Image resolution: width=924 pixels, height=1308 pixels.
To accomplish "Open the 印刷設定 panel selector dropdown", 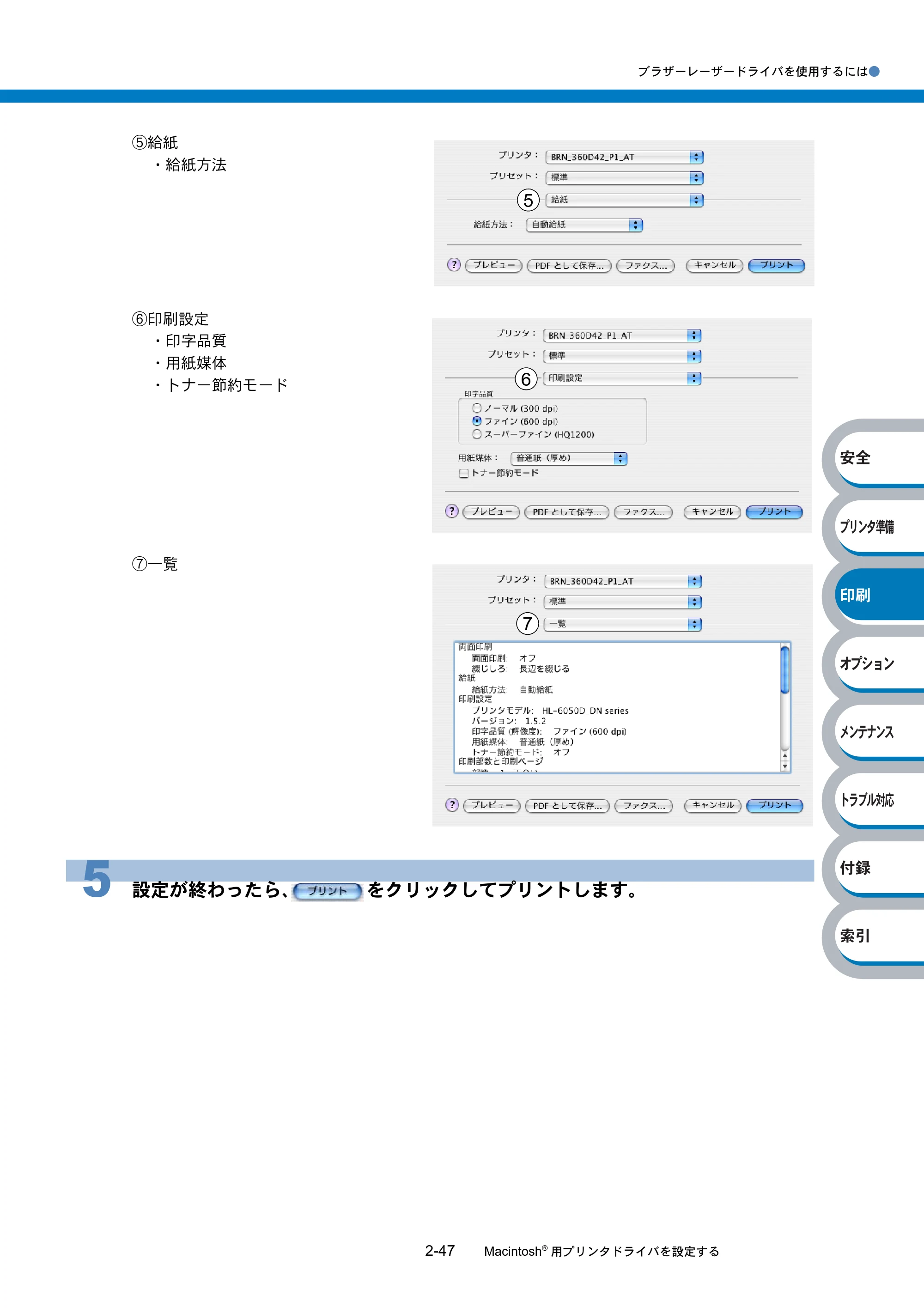I will (622, 378).
